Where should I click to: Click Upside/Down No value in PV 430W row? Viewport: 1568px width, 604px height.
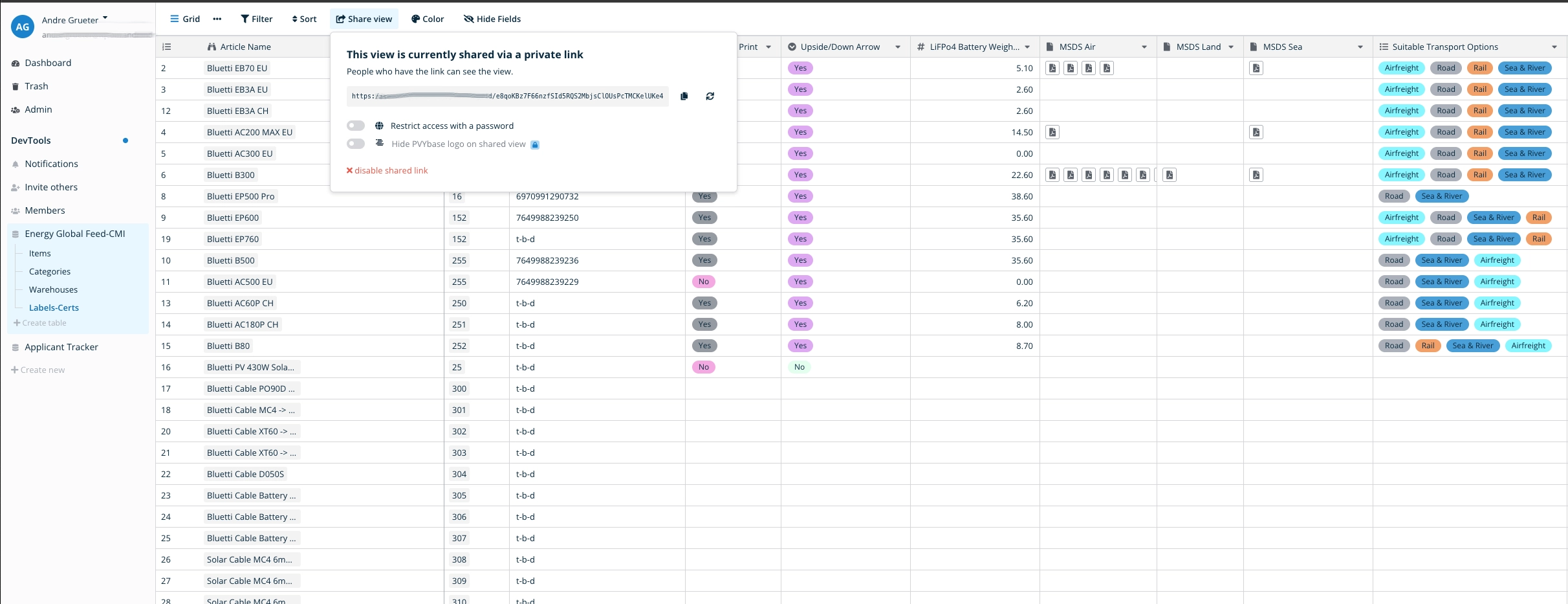coord(800,367)
